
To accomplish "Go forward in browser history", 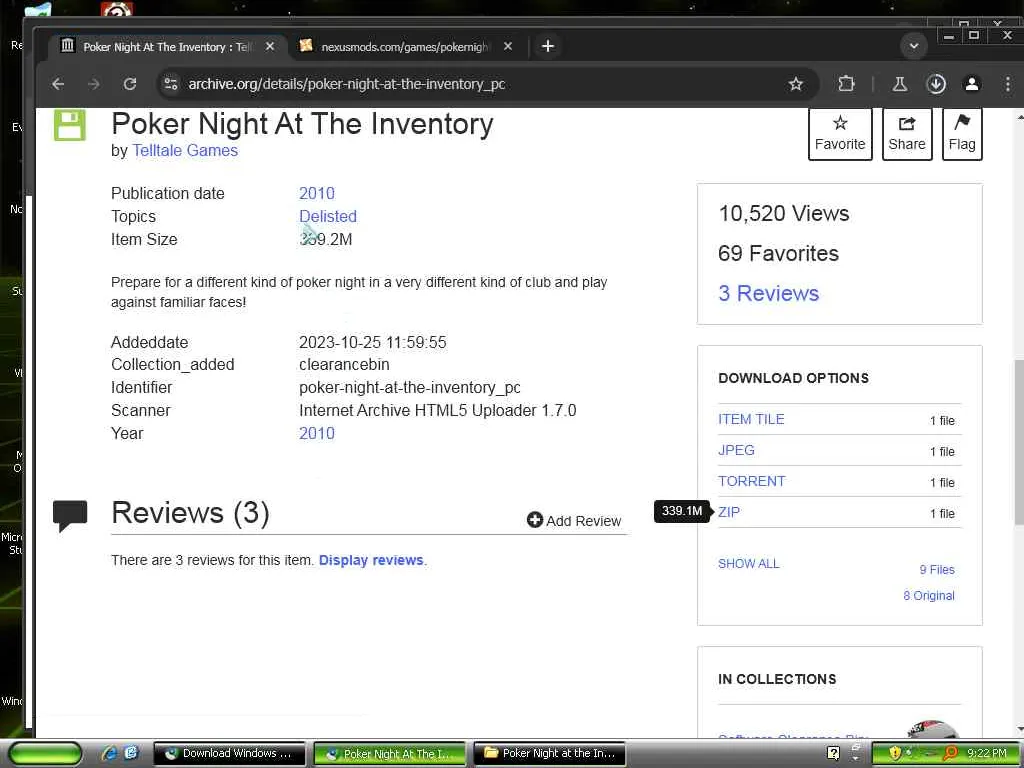I will 94,84.
